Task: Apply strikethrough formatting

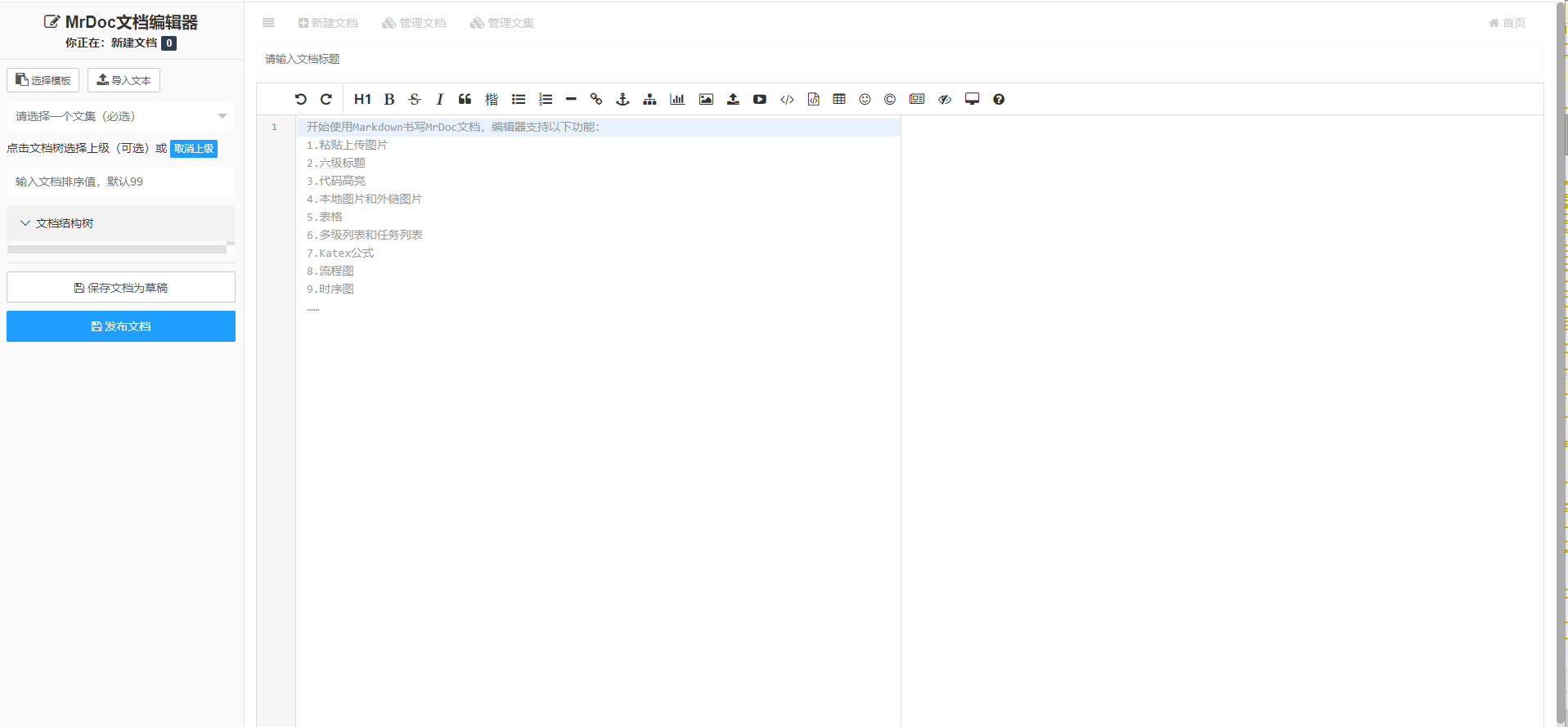Action: coord(415,99)
